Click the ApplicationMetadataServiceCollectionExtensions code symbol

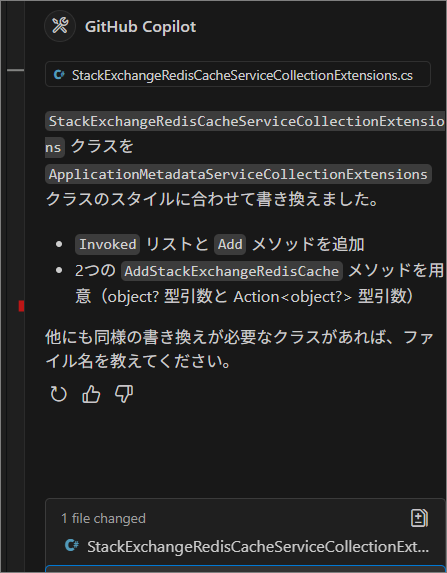238,174
